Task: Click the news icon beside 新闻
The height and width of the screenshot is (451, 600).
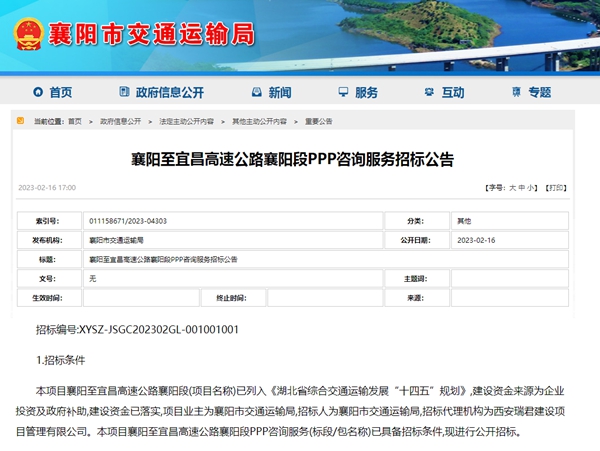Action: pos(257,92)
